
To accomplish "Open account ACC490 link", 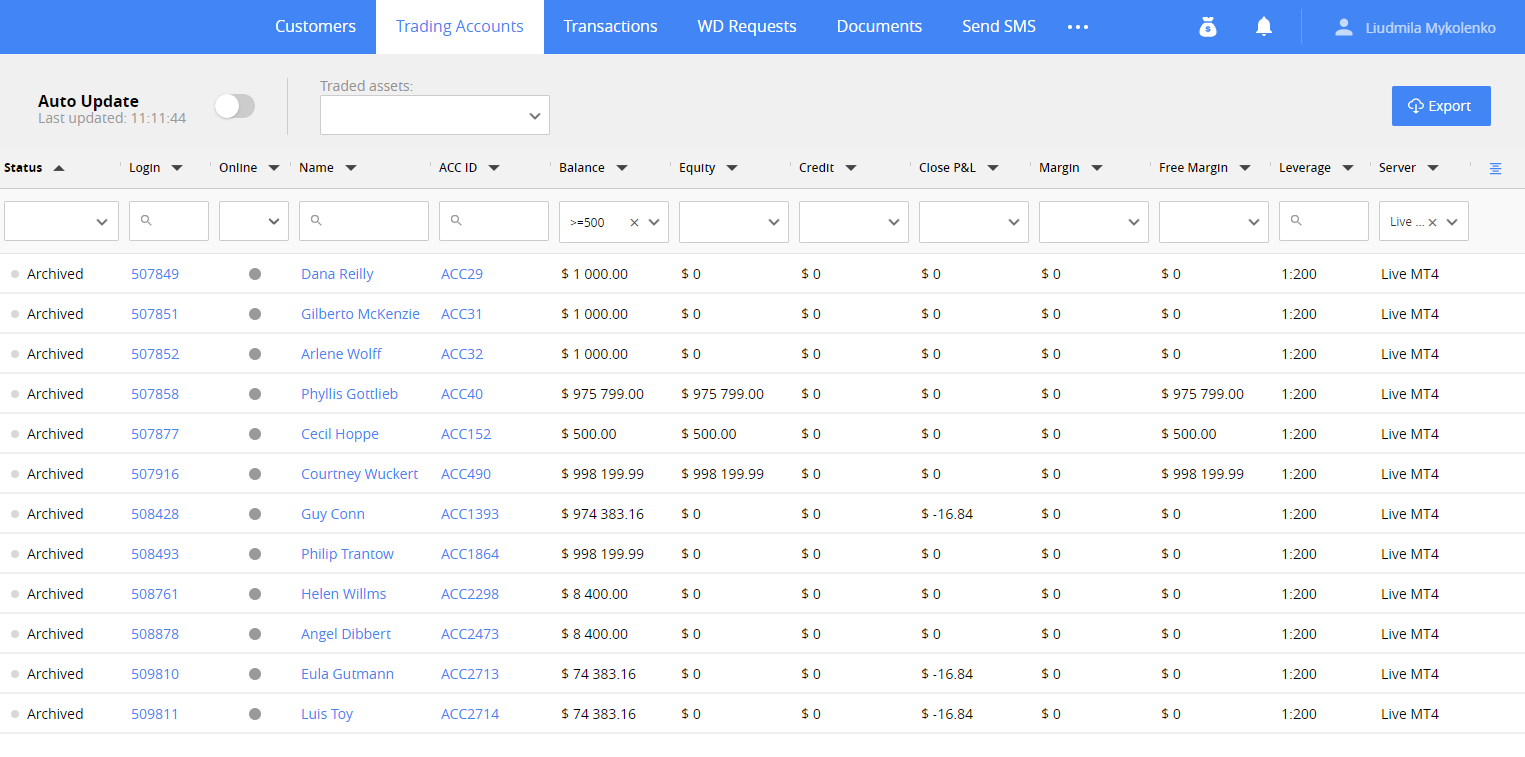I will coord(466,474).
